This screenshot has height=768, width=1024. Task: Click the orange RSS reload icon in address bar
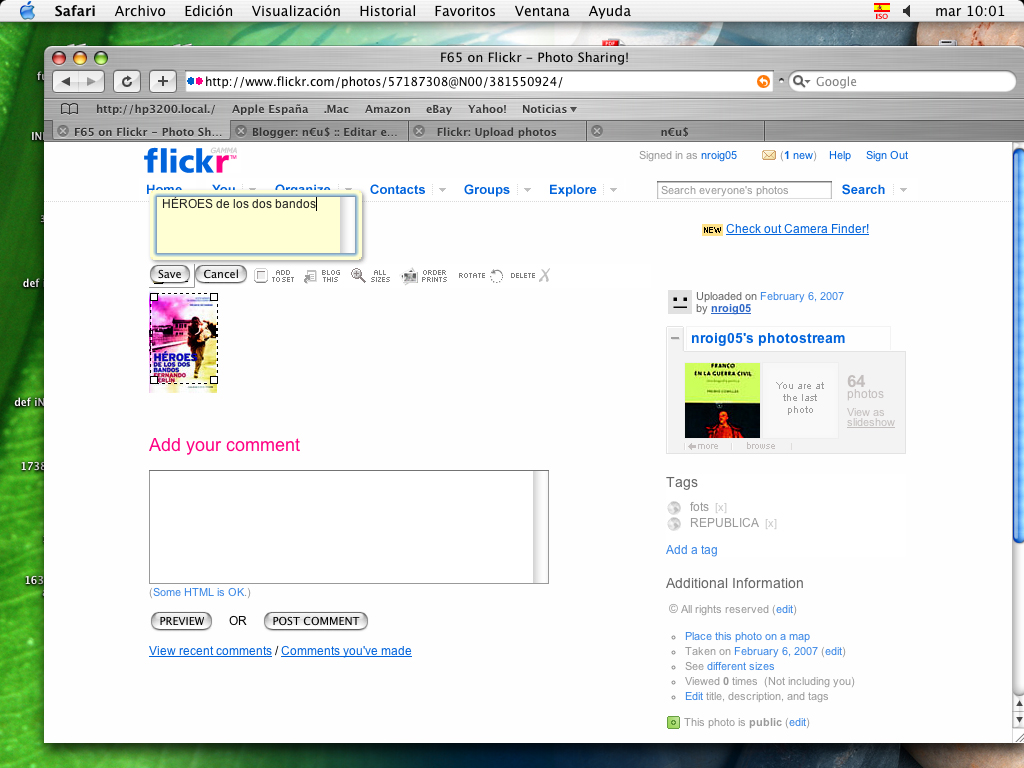pos(763,82)
